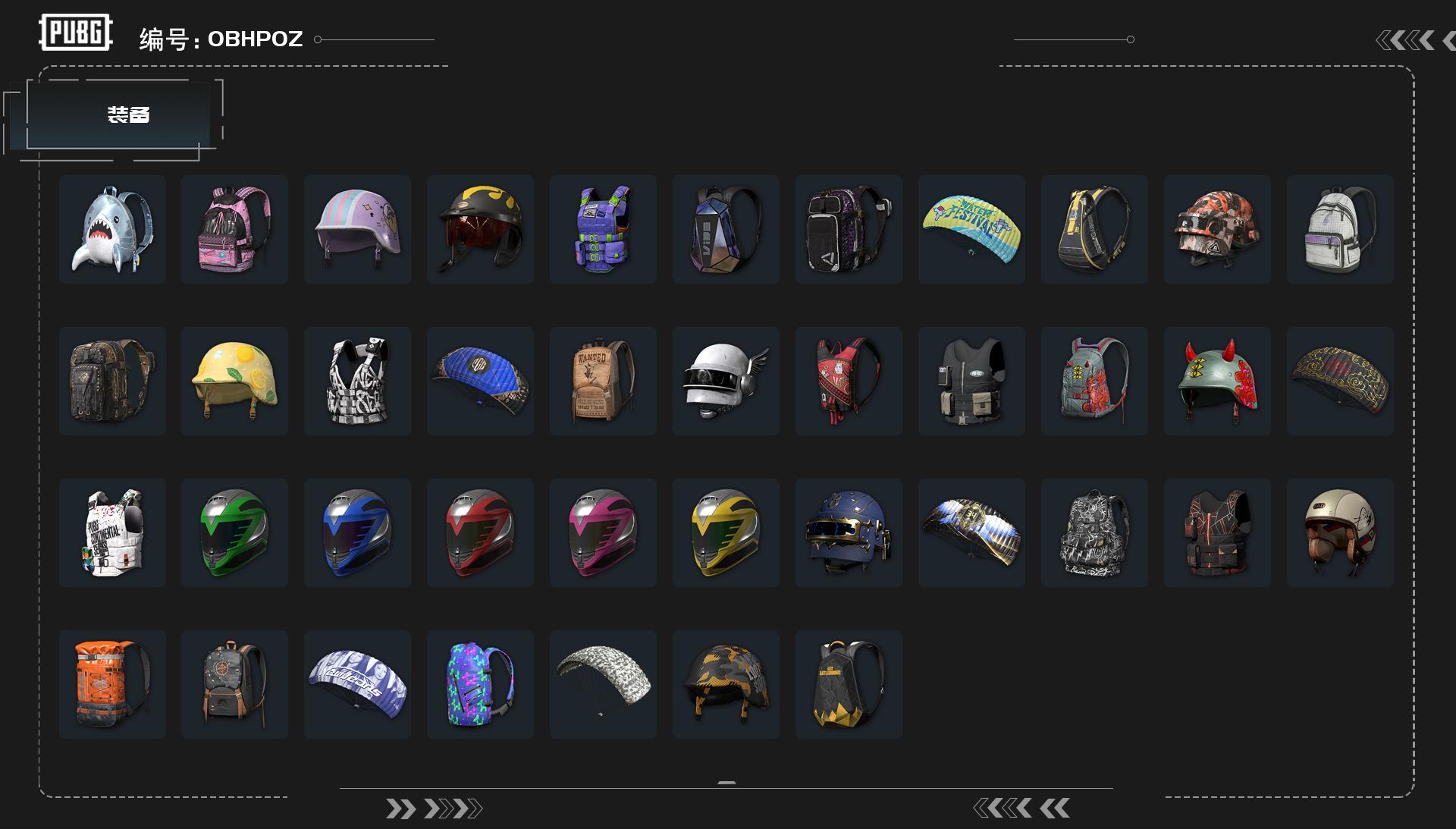Select the orange roll-top backpack
The height and width of the screenshot is (829, 1456).
point(112,684)
